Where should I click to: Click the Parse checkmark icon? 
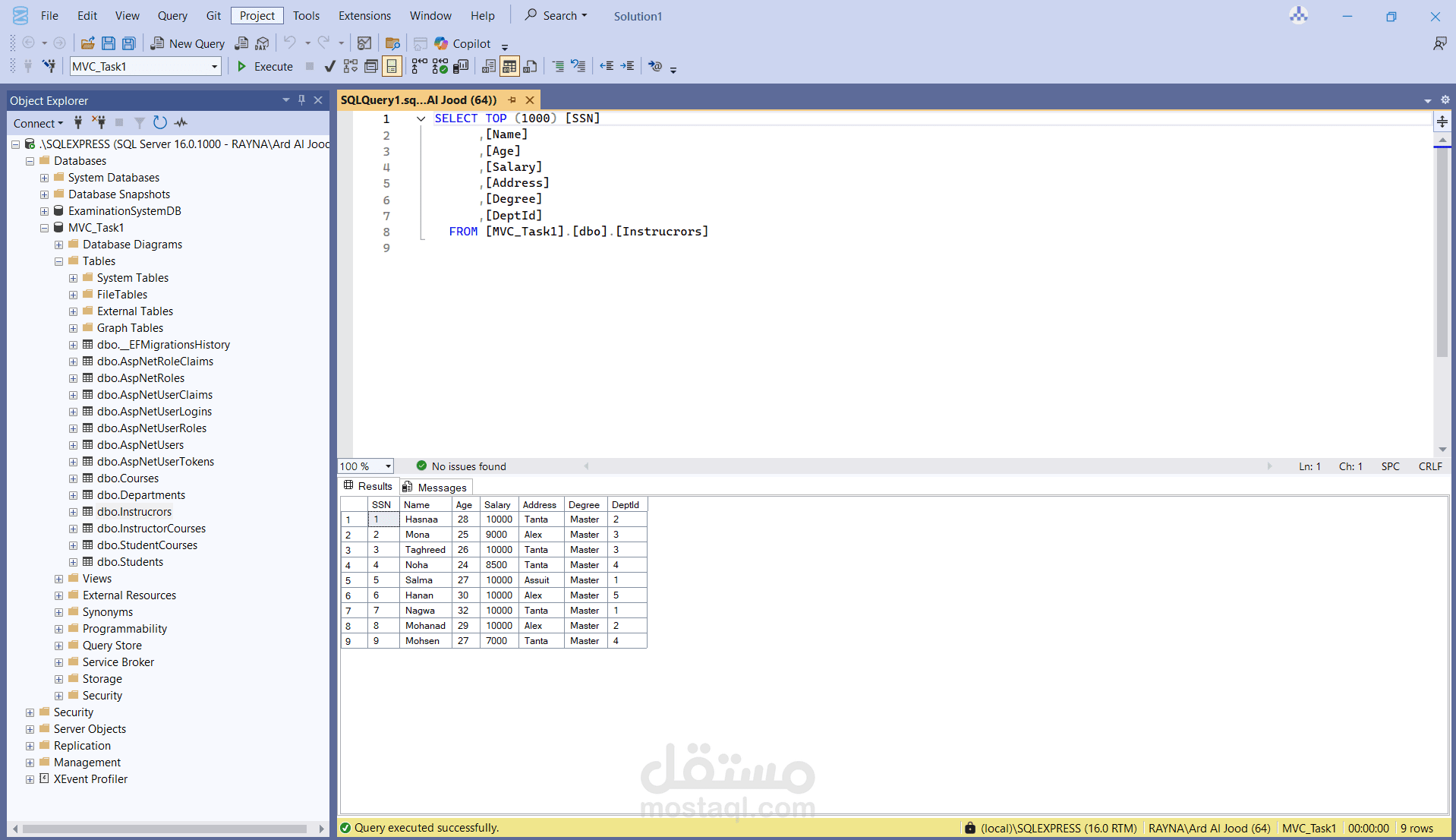pyautogui.click(x=329, y=66)
